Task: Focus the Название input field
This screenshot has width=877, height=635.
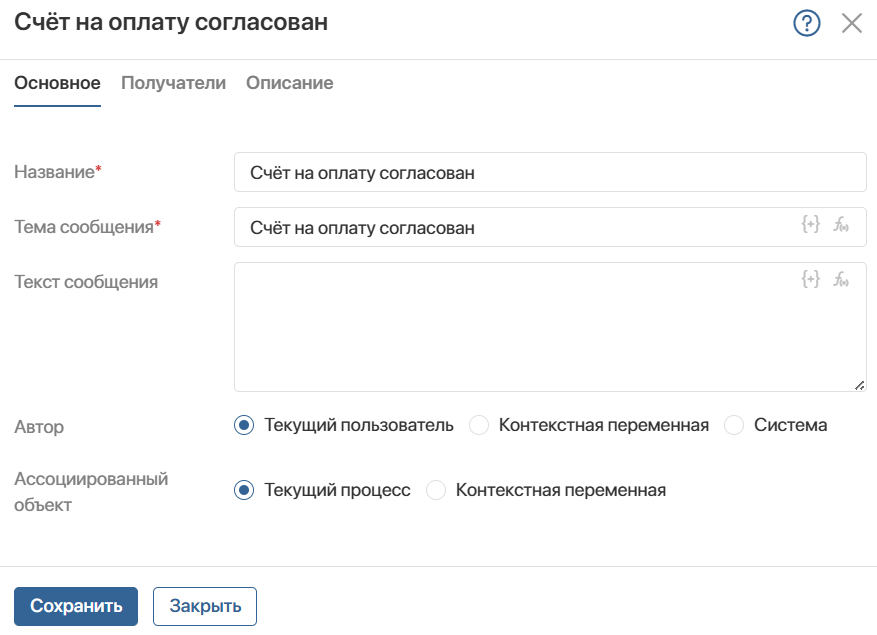Action: point(550,172)
